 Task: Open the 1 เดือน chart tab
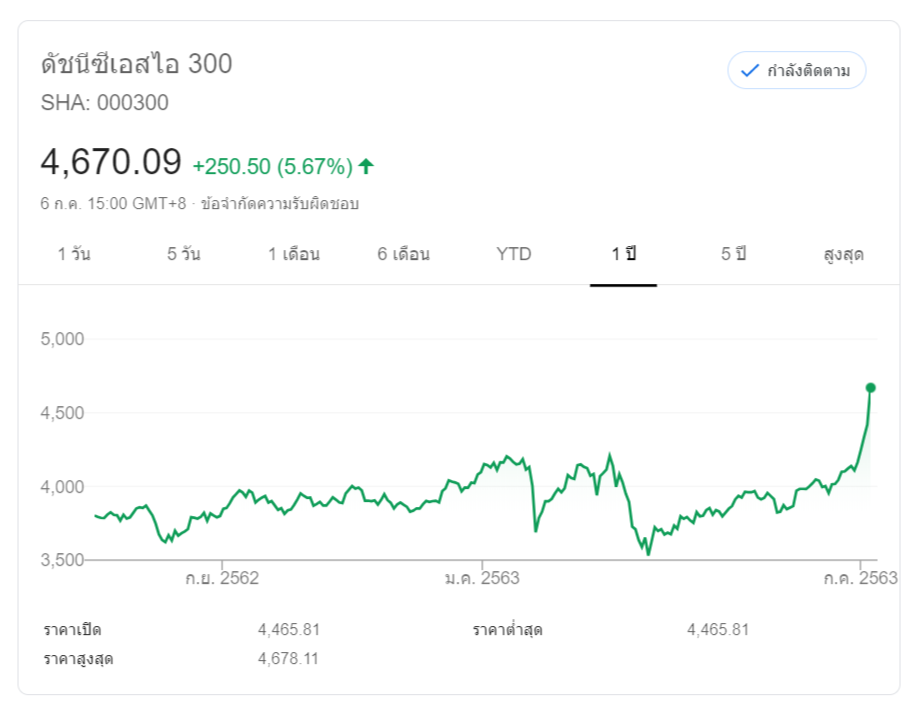coord(294,254)
